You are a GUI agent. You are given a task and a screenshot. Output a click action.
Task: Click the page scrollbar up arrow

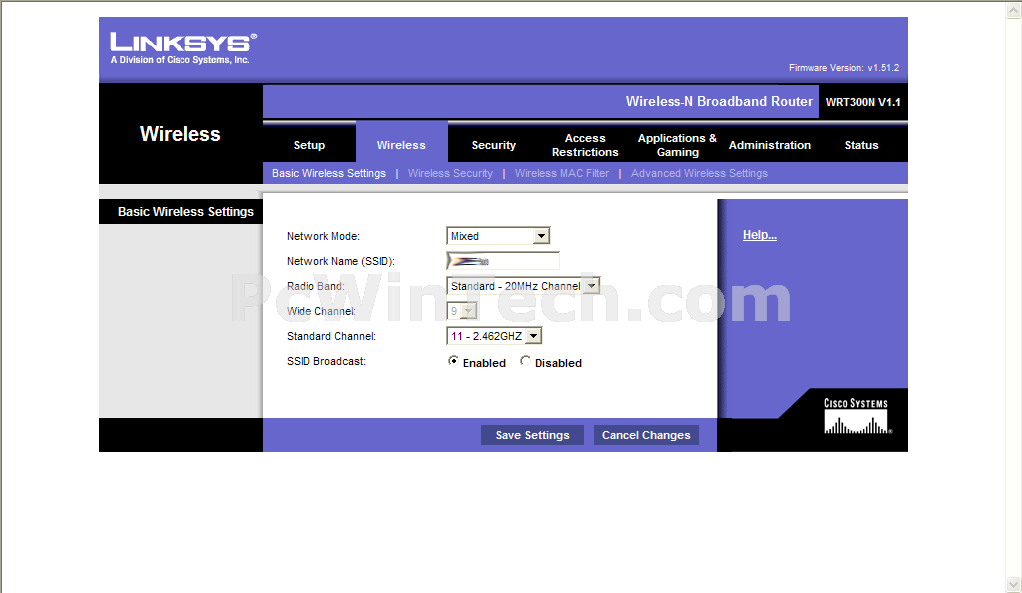tap(1014, 10)
